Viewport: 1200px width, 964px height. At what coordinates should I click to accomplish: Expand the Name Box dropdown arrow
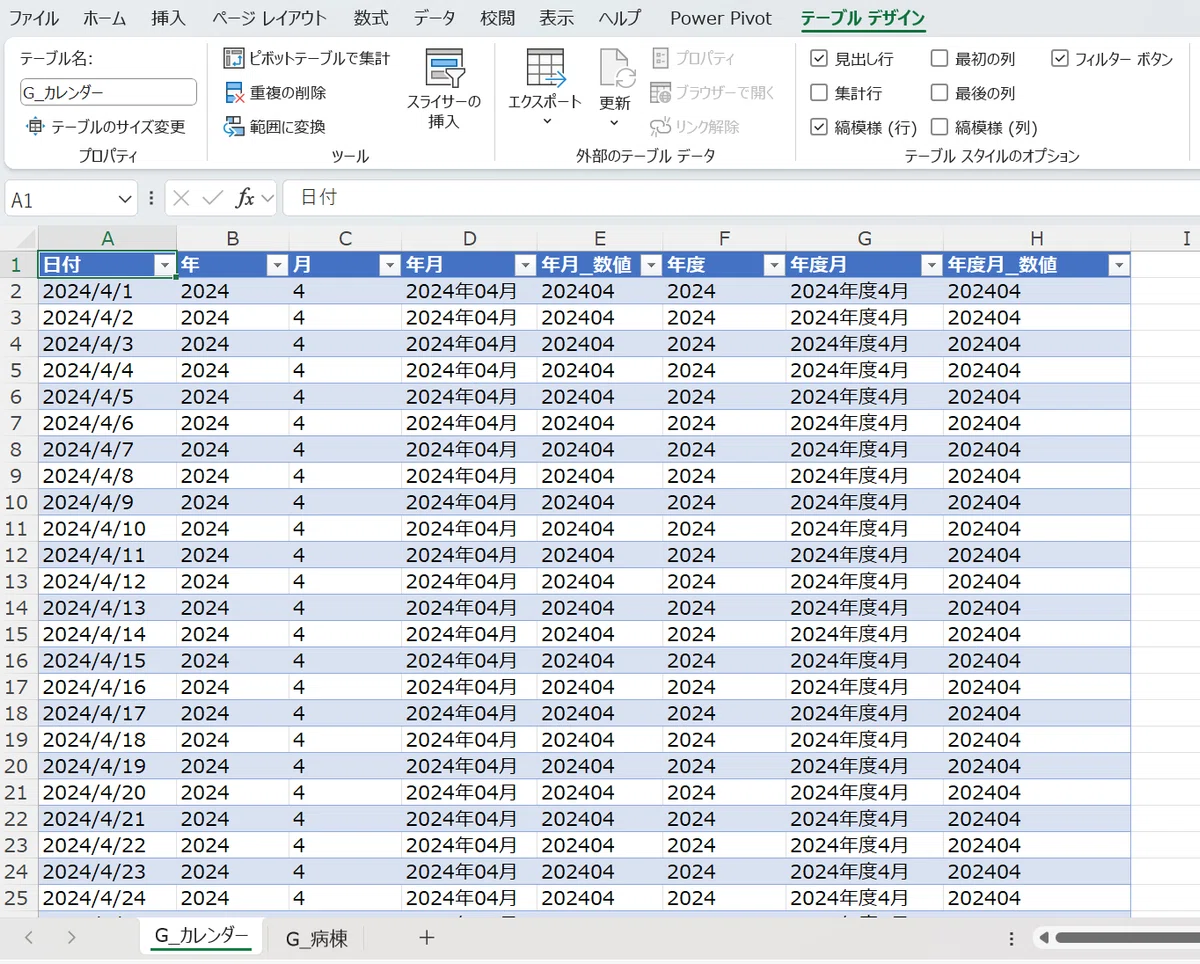pyautogui.click(x=125, y=199)
